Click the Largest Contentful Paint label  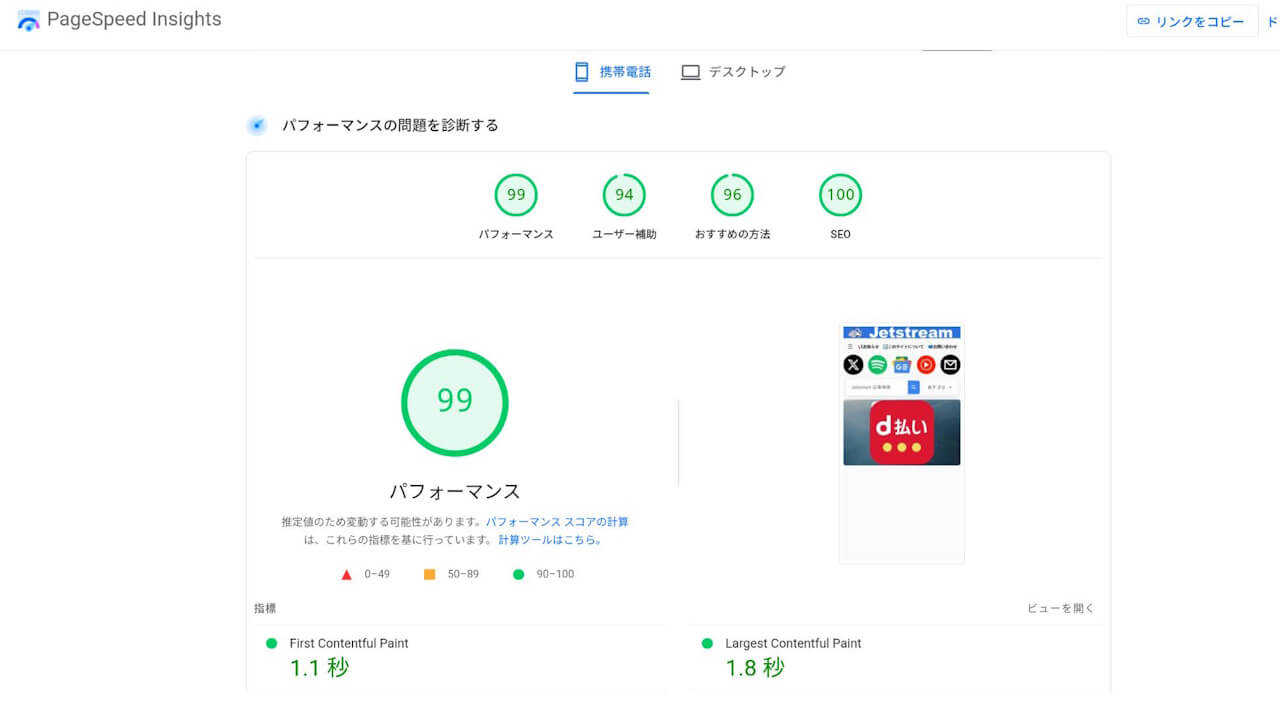click(793, 643)
